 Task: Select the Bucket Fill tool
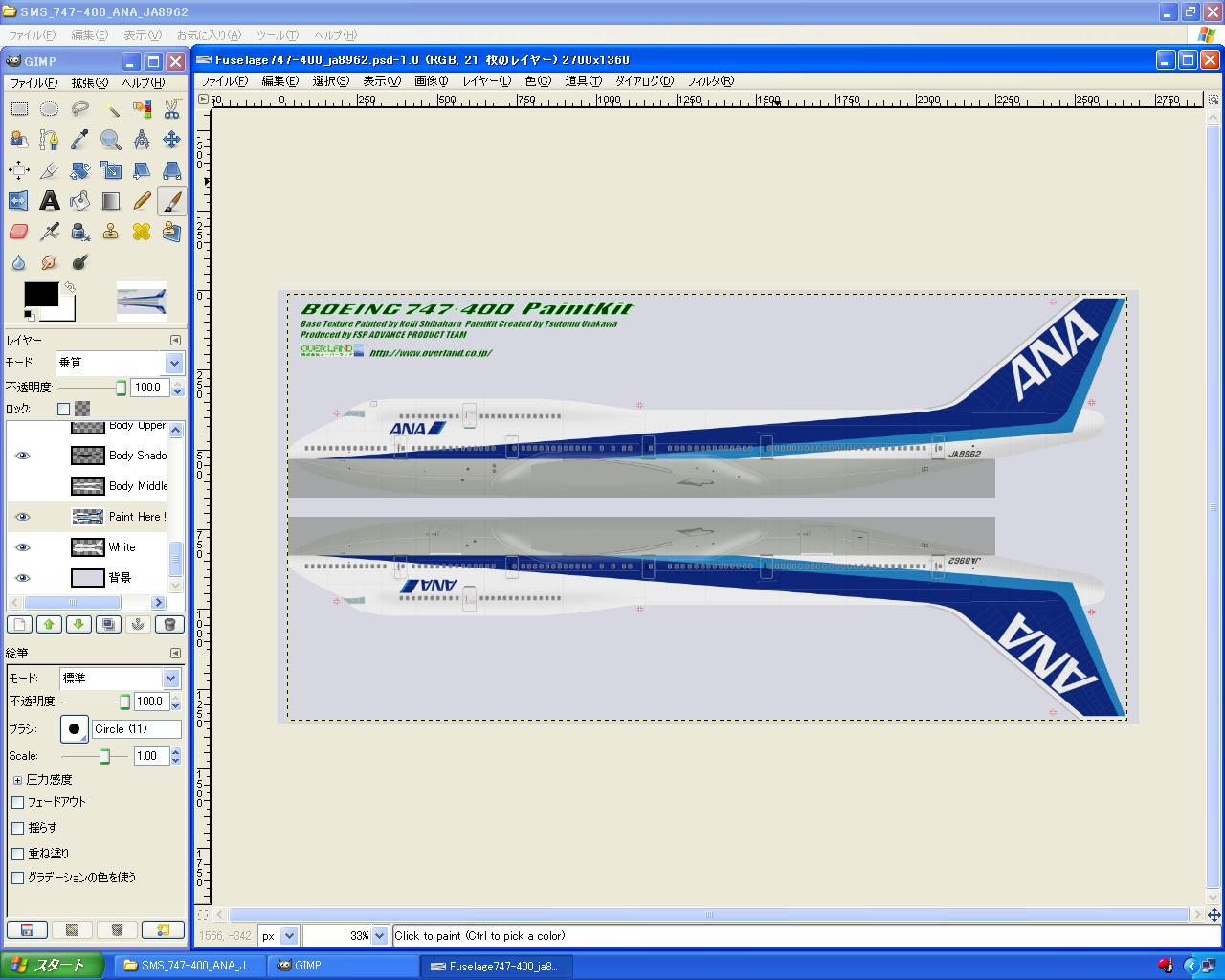[79, 201]
